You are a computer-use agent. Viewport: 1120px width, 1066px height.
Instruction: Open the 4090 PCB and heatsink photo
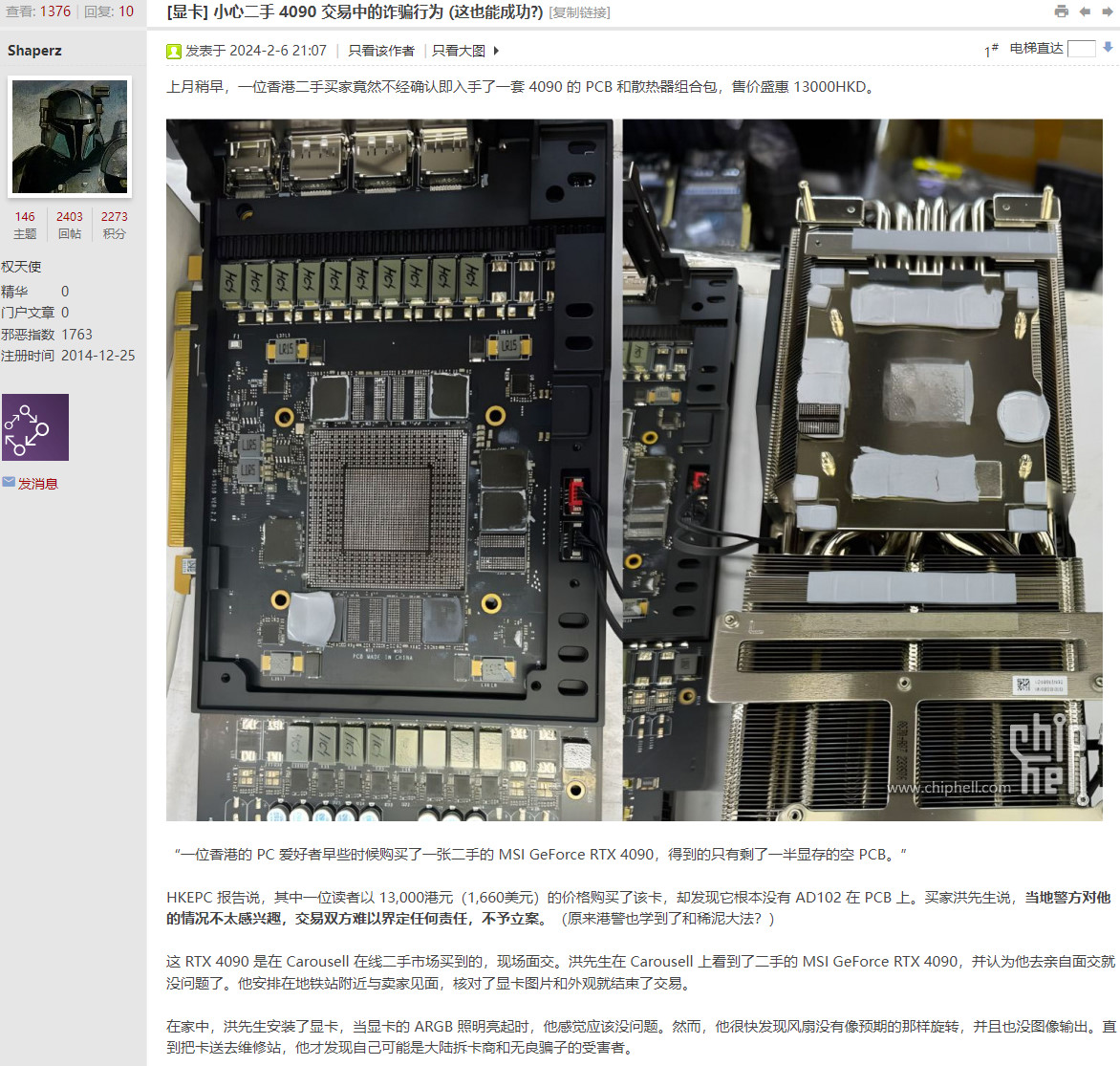634,469
